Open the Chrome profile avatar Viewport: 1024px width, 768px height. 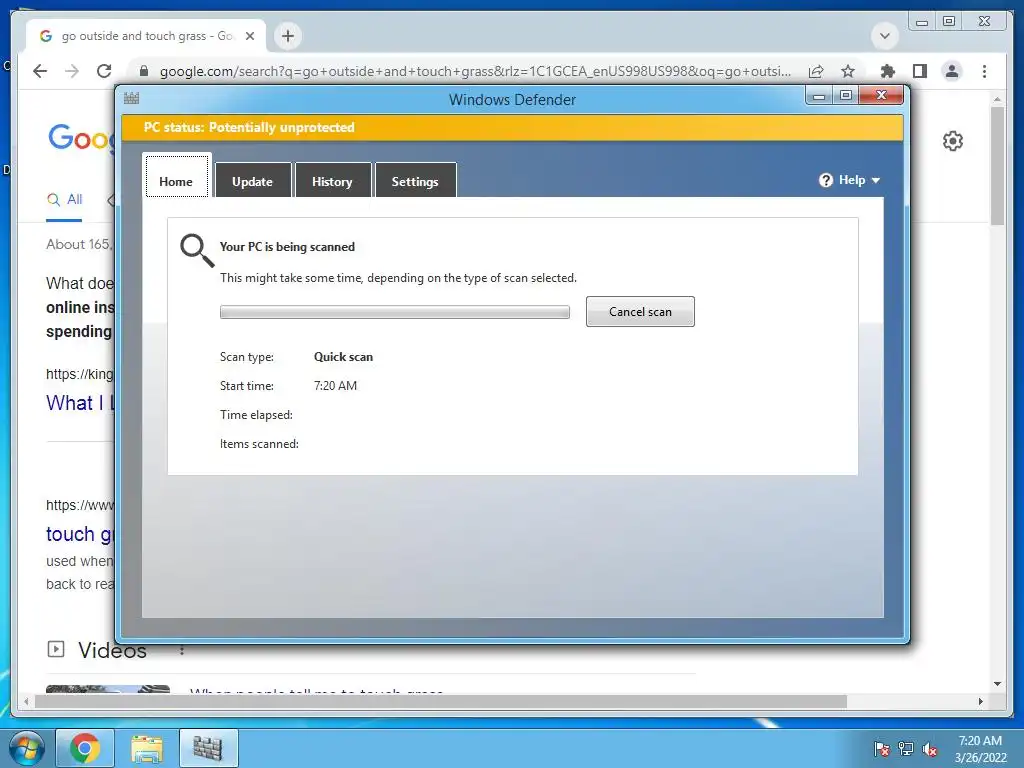(952, 71)
